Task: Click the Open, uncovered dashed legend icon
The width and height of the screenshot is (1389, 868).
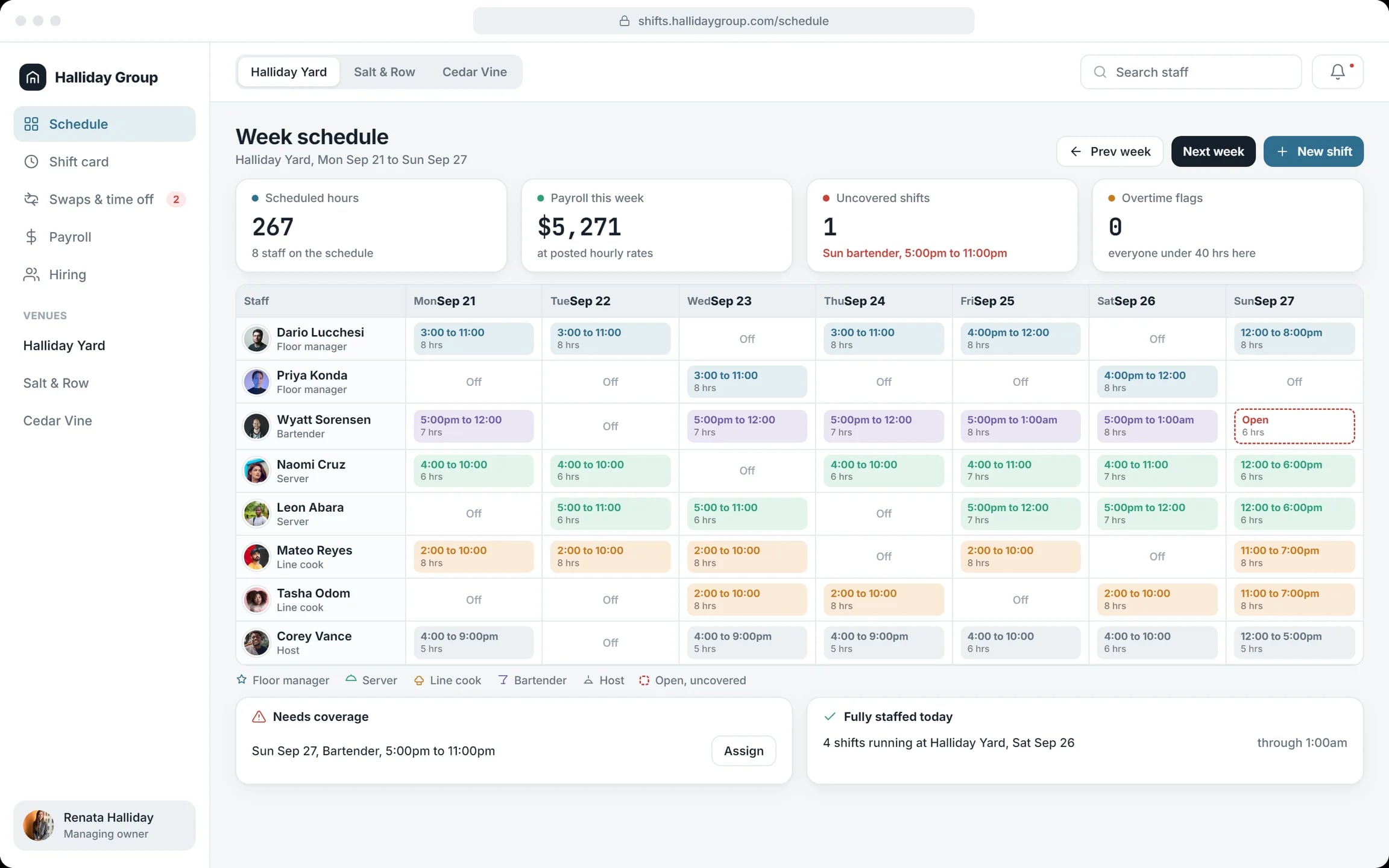Action: click(644, 681)
